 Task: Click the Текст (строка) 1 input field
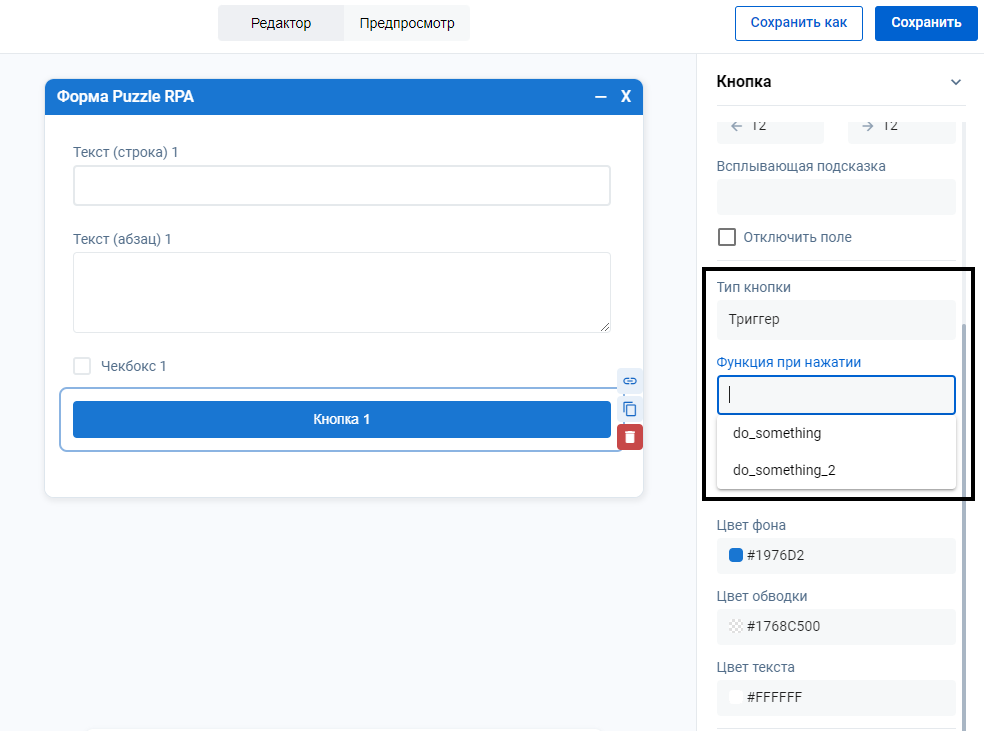341,186
